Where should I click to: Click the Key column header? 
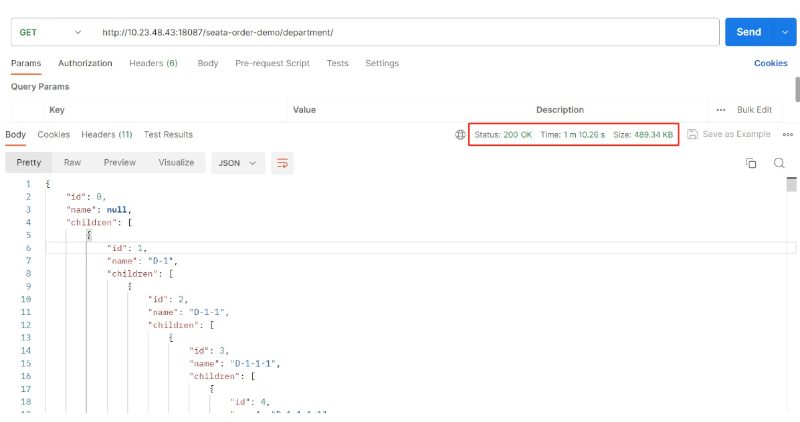click(57, 110)
